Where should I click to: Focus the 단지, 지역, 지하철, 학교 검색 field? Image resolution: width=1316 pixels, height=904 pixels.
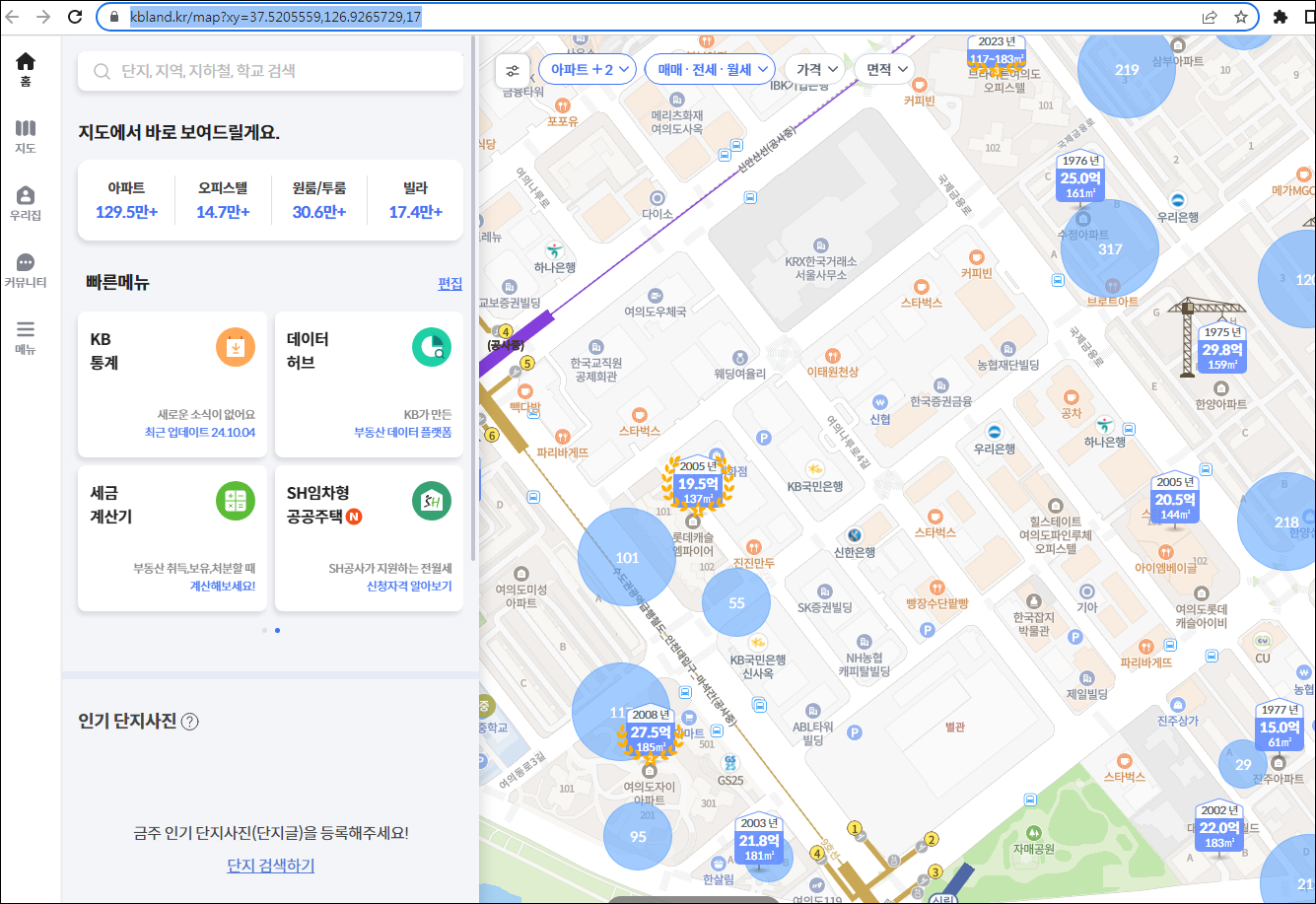click(270, 71)
